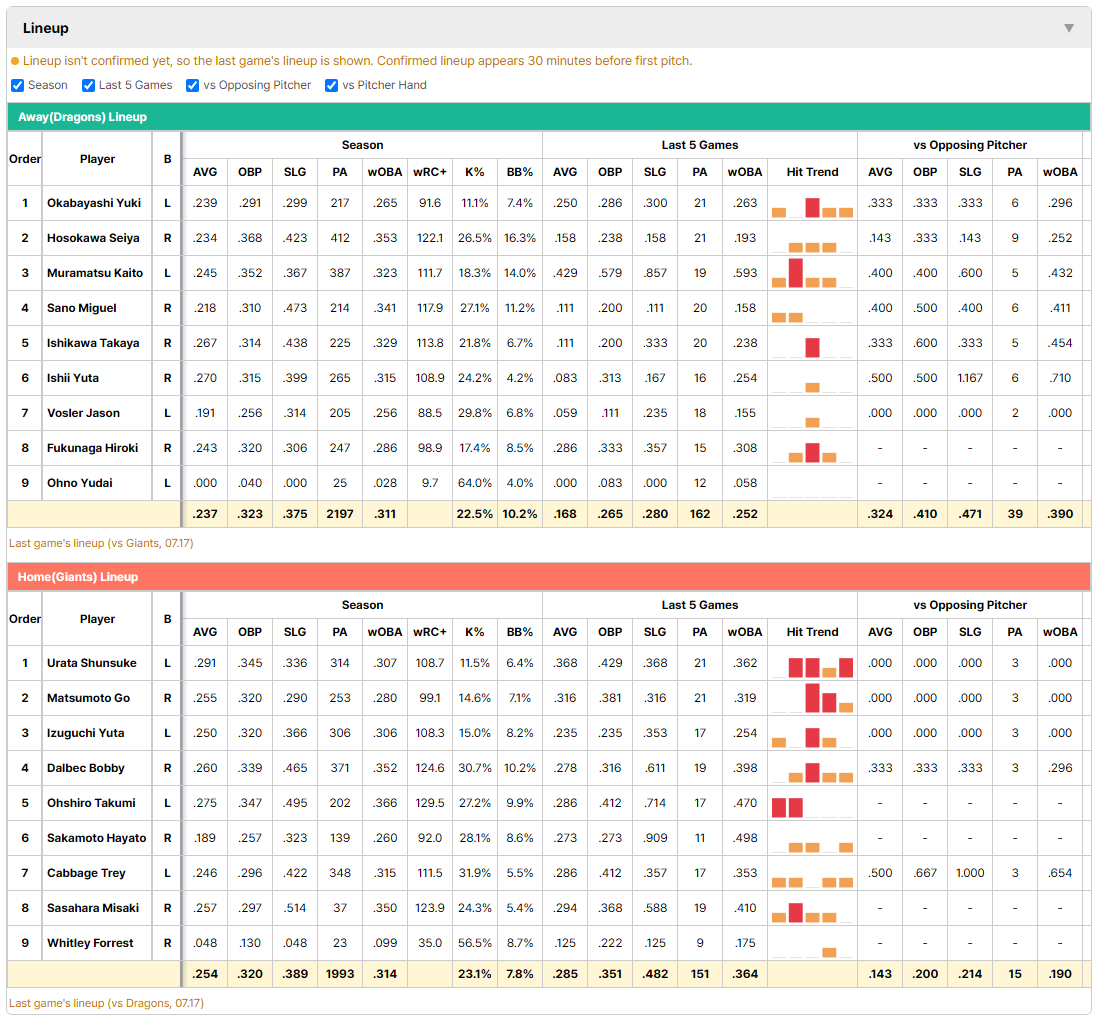Click Urata Shunsuke's hit trend chart
This screenshot has width=1098, height=1021.
pyautogui.click(x=812, y=667)
